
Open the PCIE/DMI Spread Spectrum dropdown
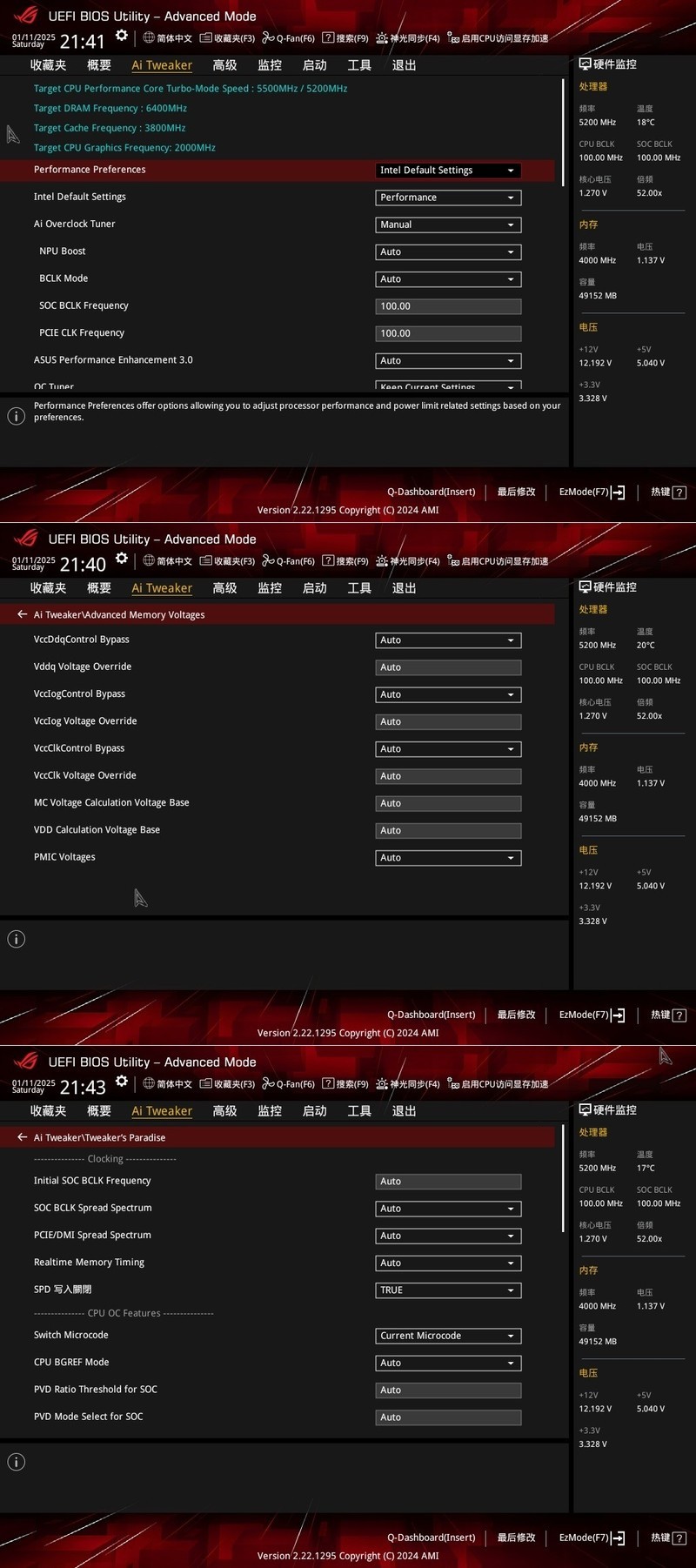point(448,1236)
